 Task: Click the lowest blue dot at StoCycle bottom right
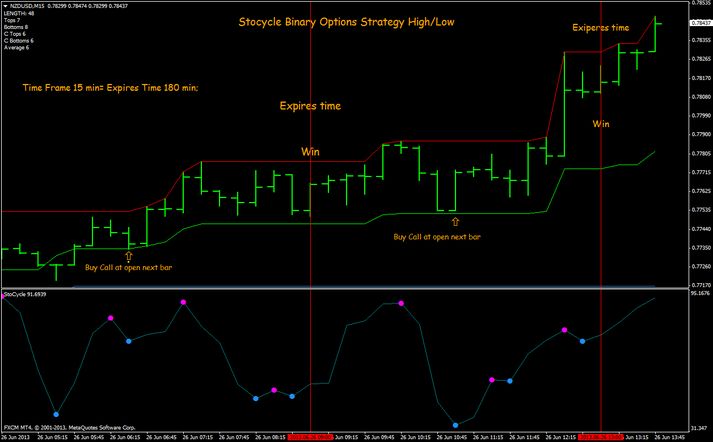click(x=455, y=425)
